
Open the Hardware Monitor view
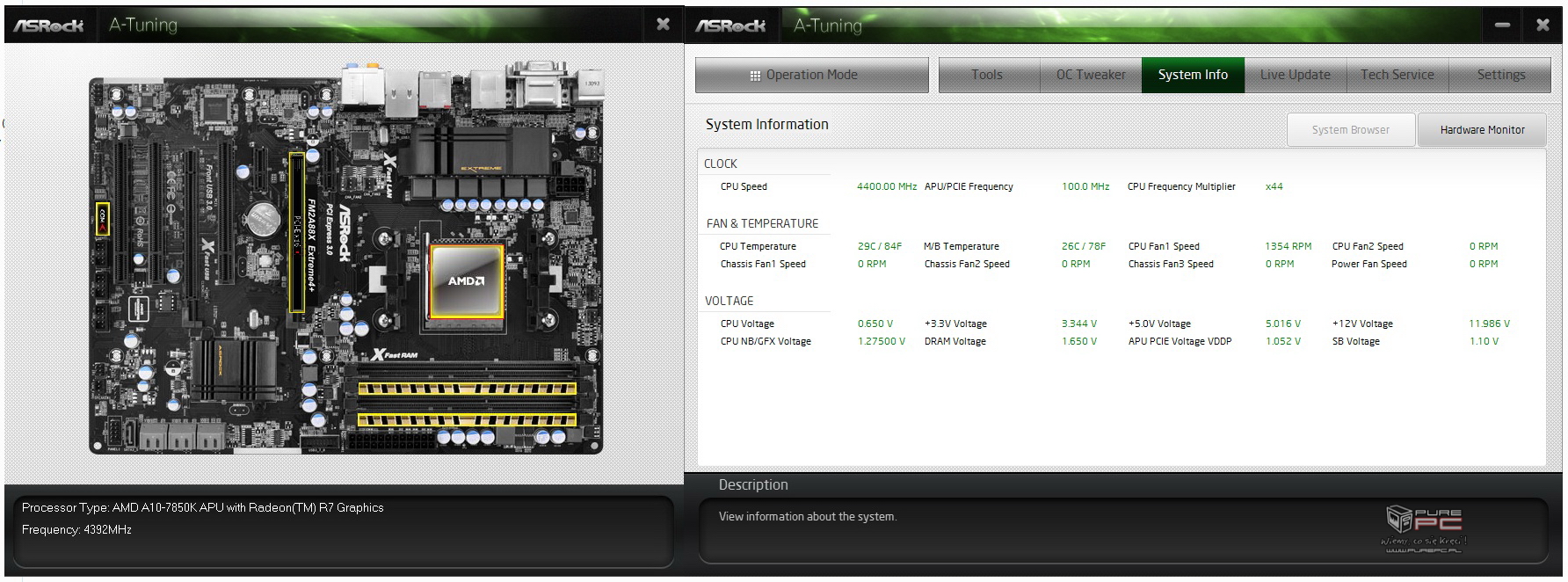pos(1482,129)
